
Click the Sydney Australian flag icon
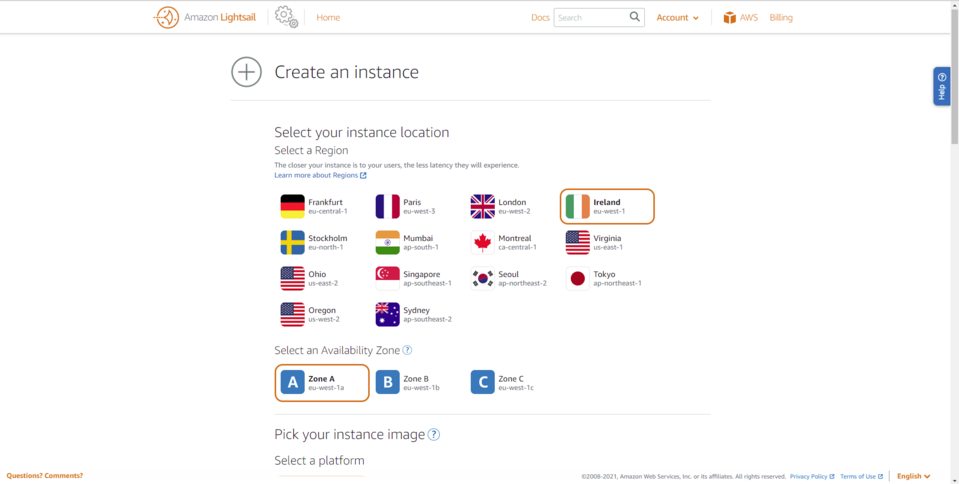[x=387, y=315]
